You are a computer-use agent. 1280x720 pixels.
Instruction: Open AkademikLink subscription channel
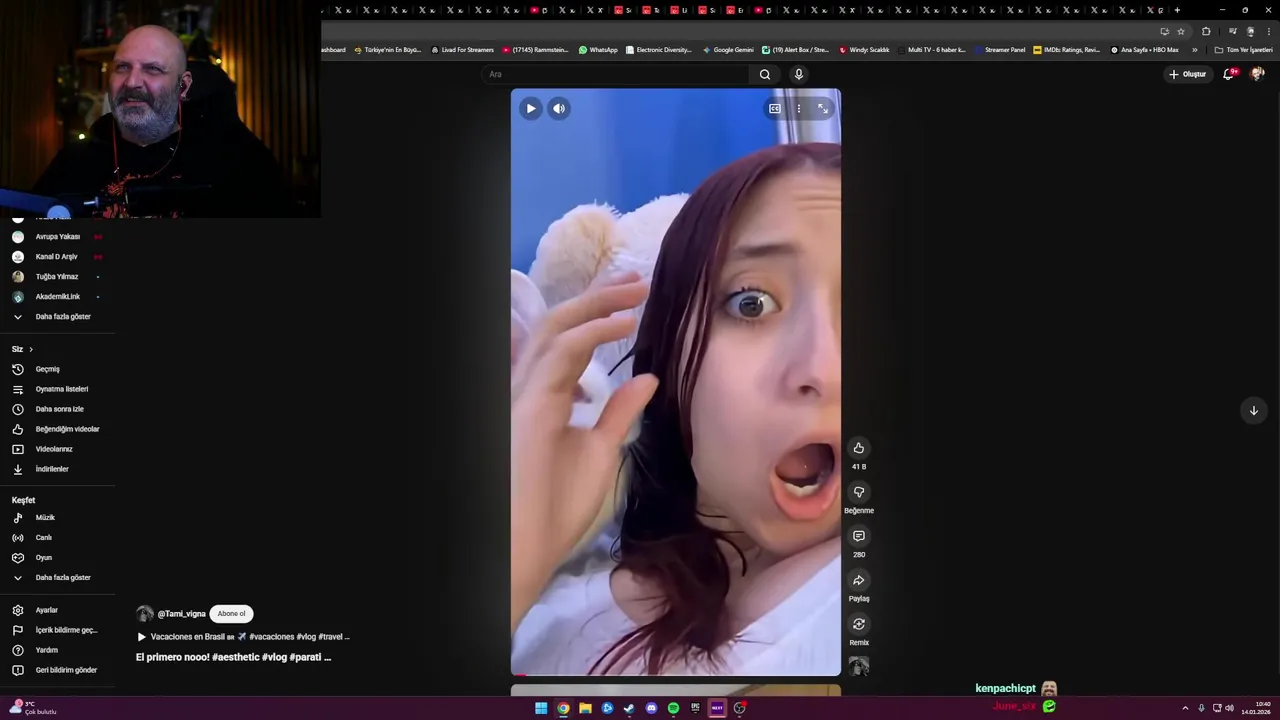click(x=58, y=297)
